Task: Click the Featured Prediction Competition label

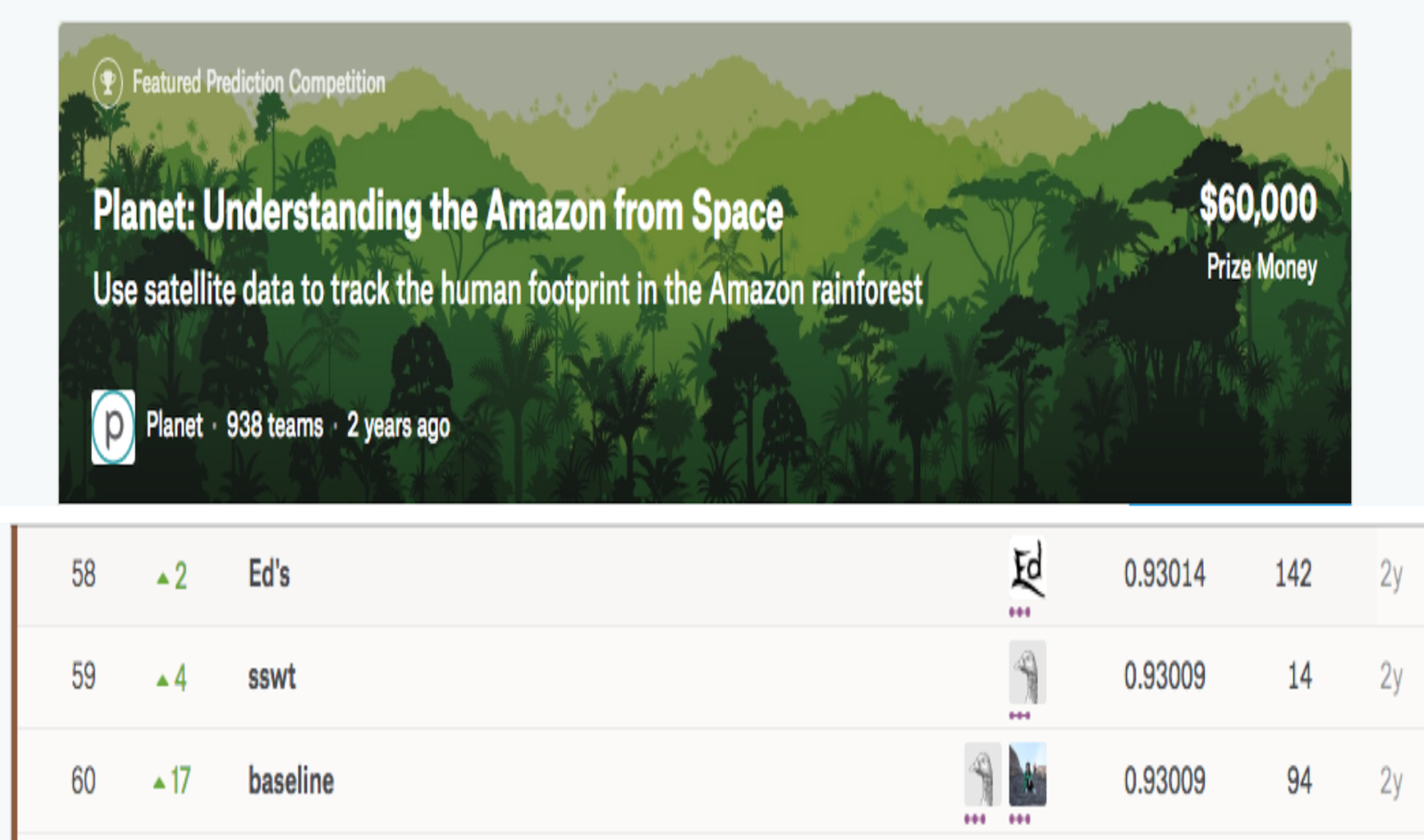Action: click(258, 83)
